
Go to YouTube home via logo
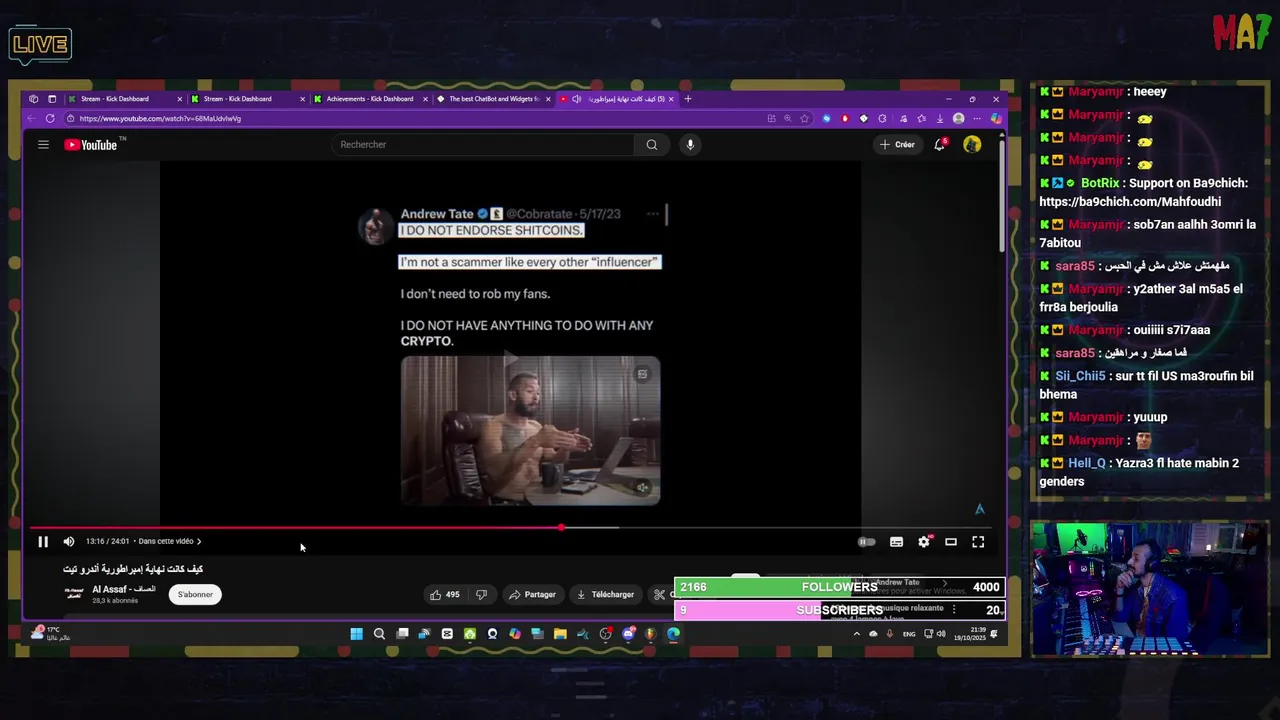point(91,145)
